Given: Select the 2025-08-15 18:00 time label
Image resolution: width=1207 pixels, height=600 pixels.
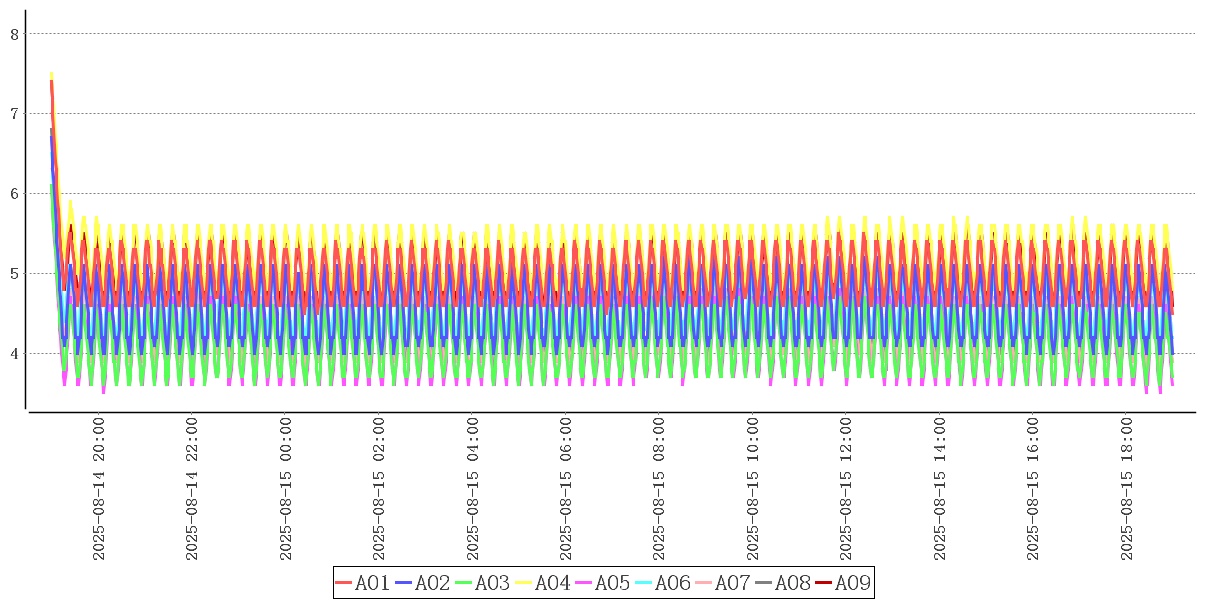Looking at the screenshot, I should click(1128, 489).
